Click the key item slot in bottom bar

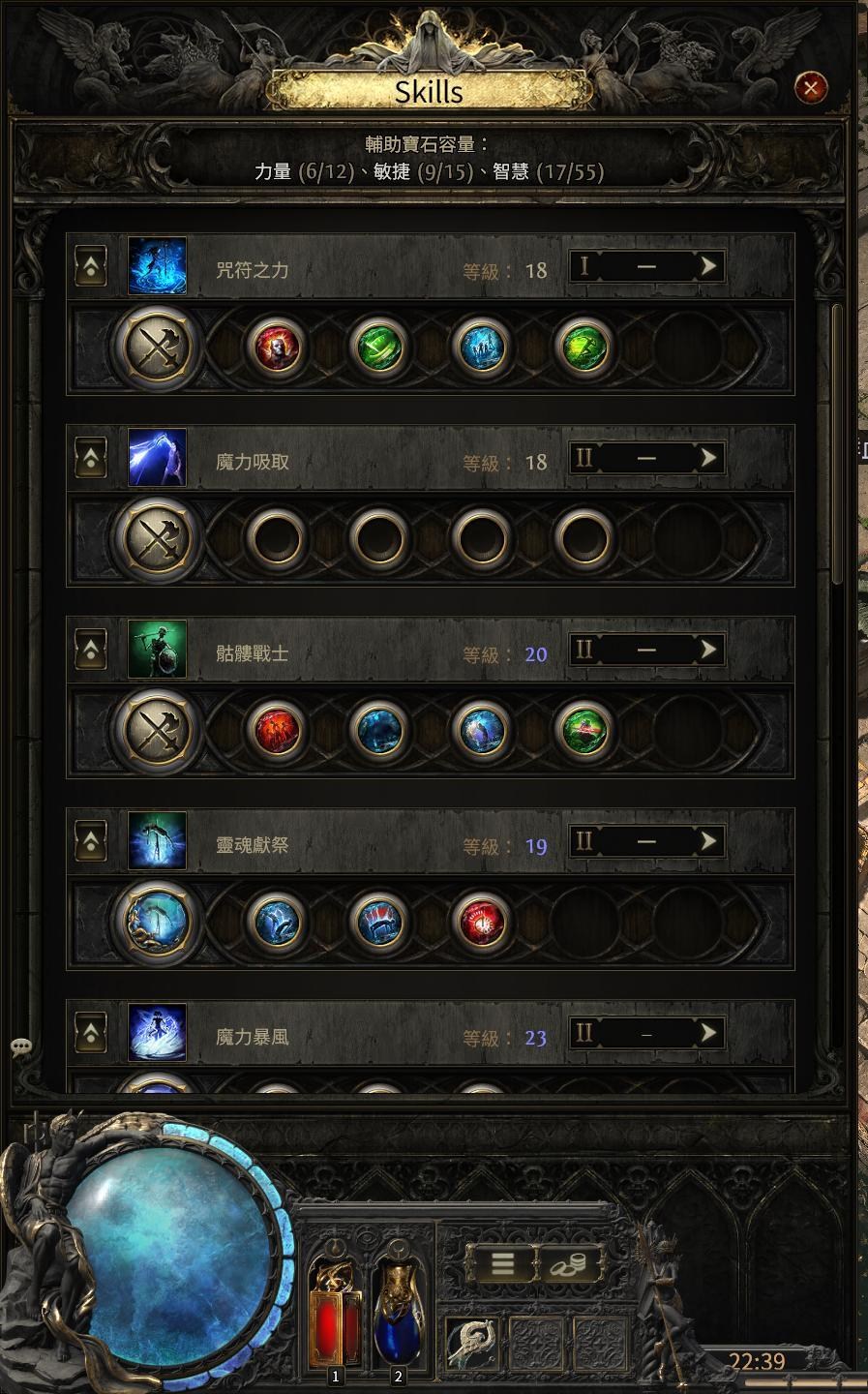coord(472,1343)
